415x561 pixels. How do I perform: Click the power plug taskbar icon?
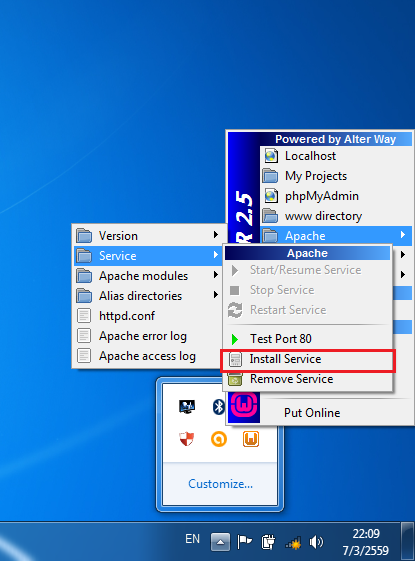(x=268, y=542)
